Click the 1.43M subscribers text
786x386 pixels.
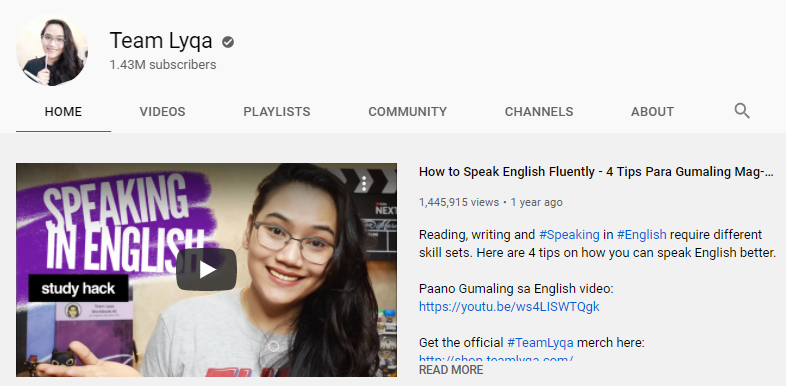tap(163, 65)
